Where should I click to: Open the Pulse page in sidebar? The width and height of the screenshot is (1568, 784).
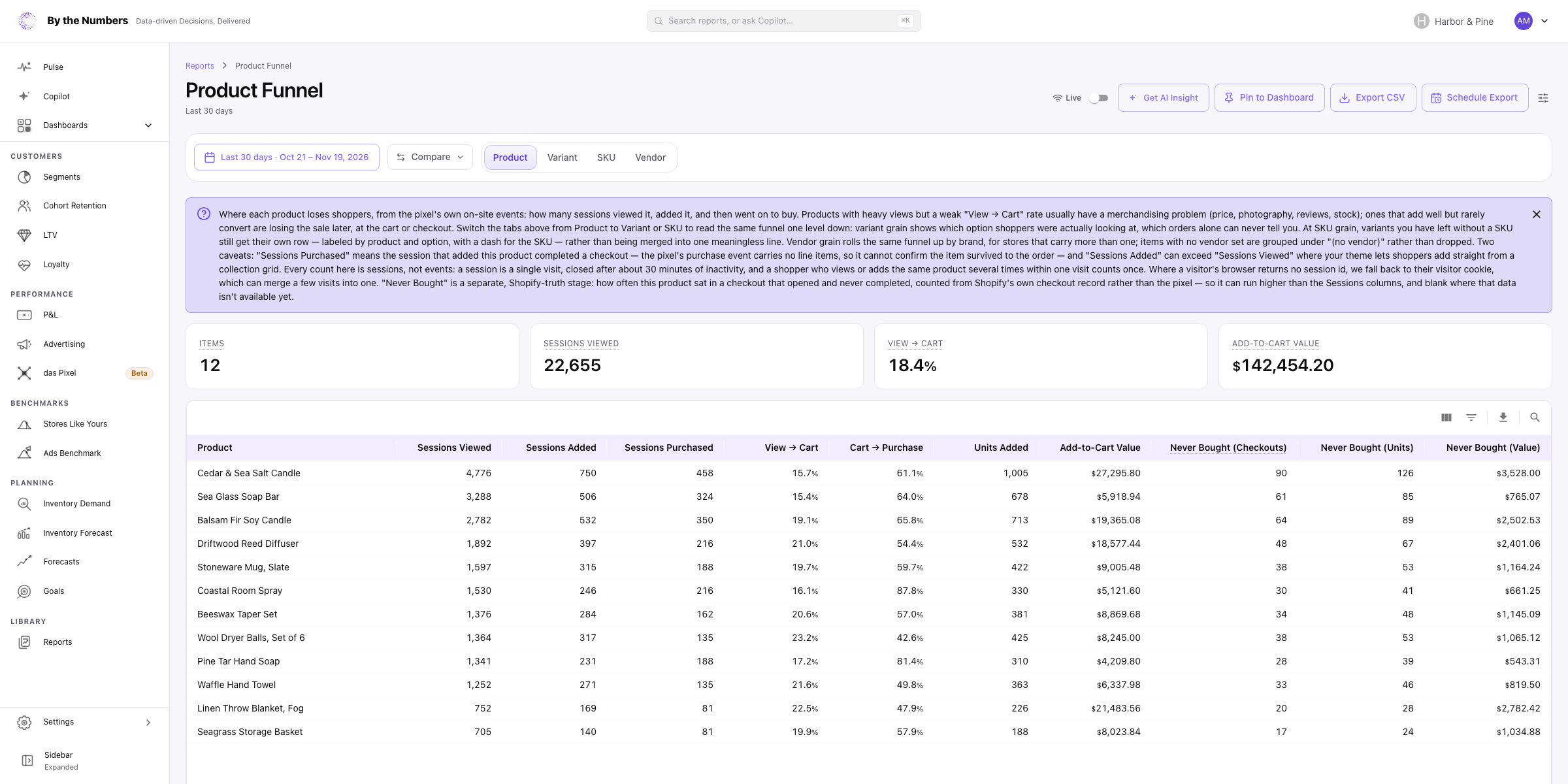coord(84,67)
